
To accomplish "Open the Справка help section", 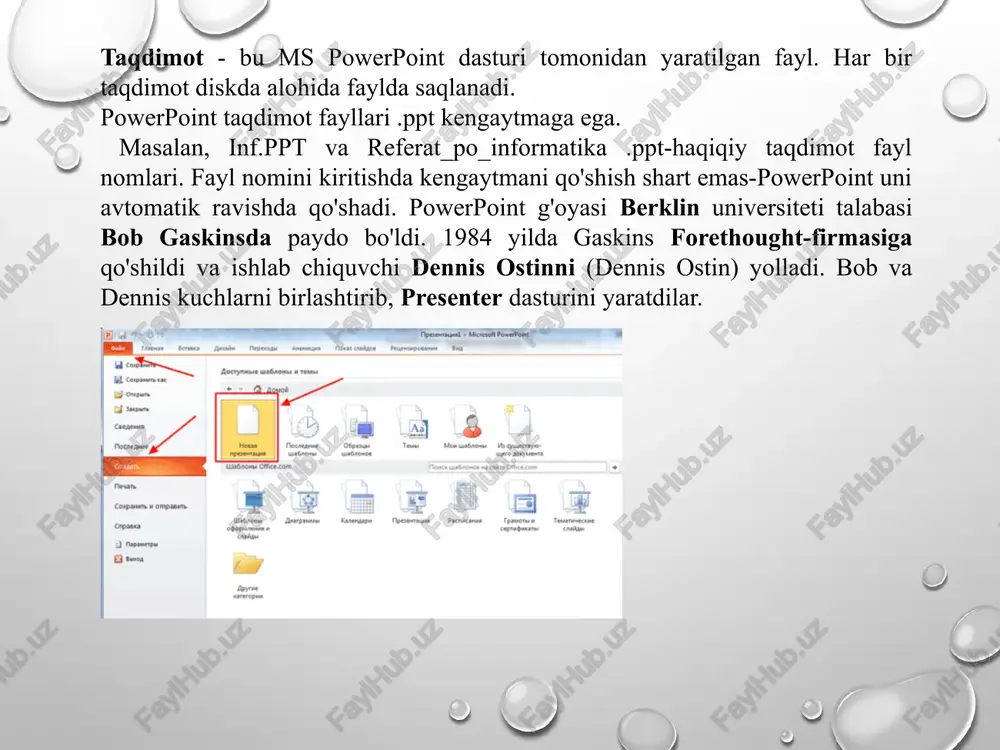I will (x=128, y=526).
